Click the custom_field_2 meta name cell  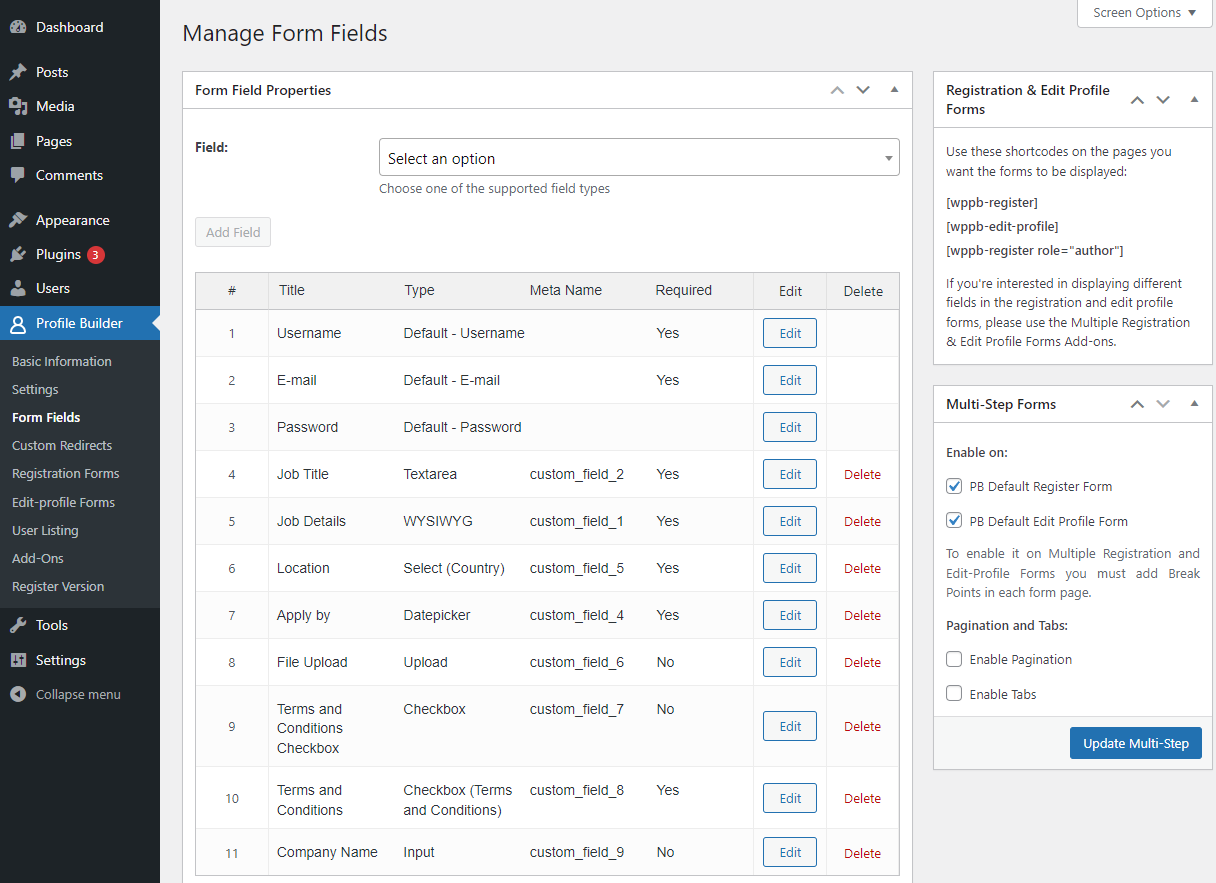(x=577, y=474)
